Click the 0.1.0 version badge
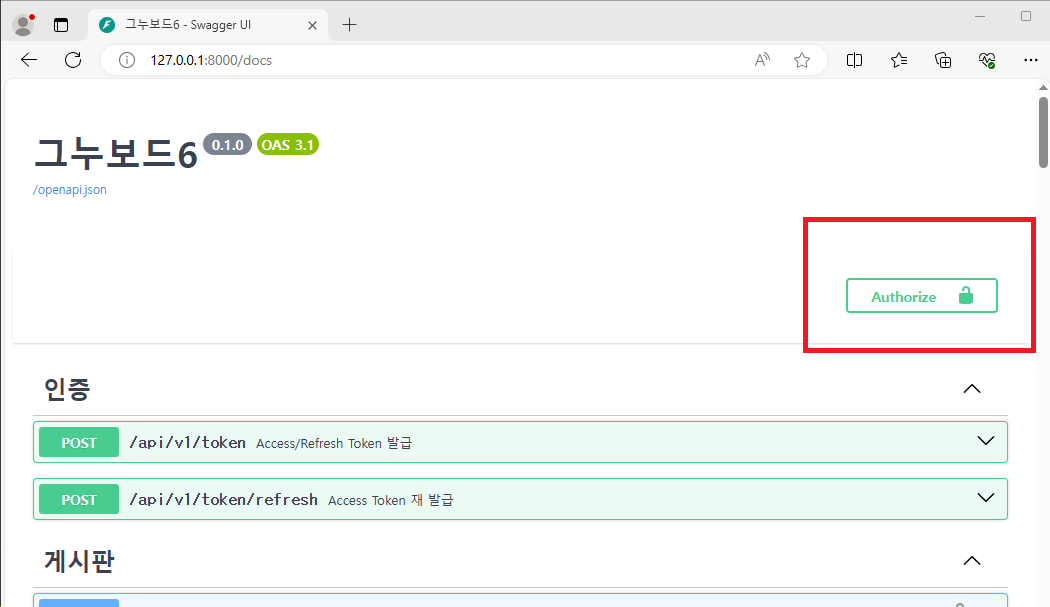This screenshot has width=1050, height=607. pos(227,145)
